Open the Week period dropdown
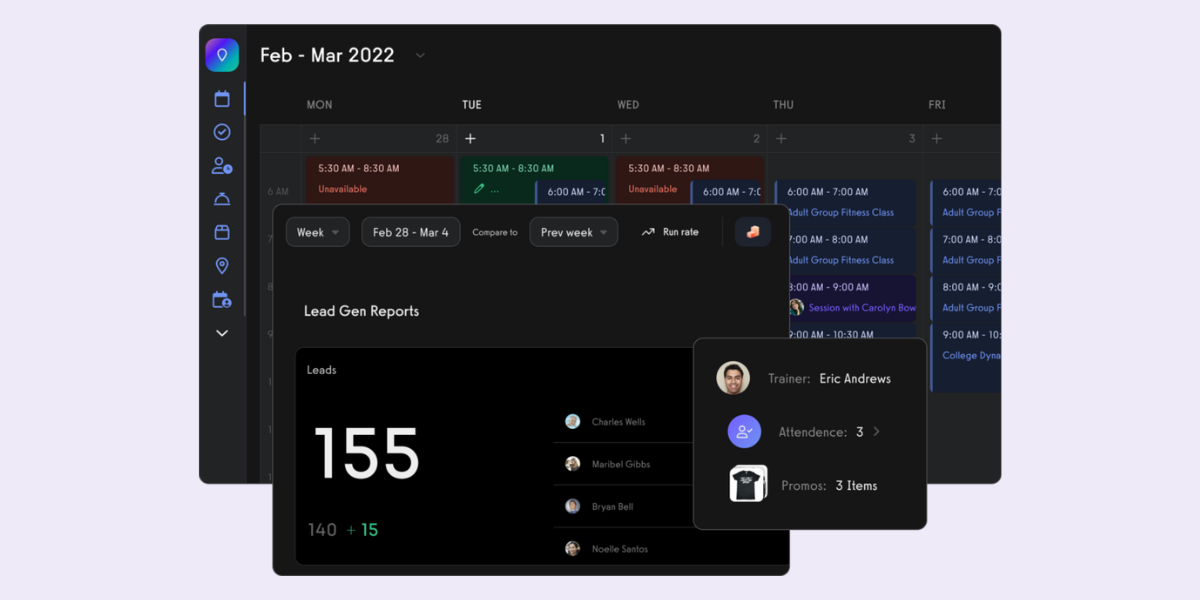Screen dimensions: 1200x600 [318, 232]
